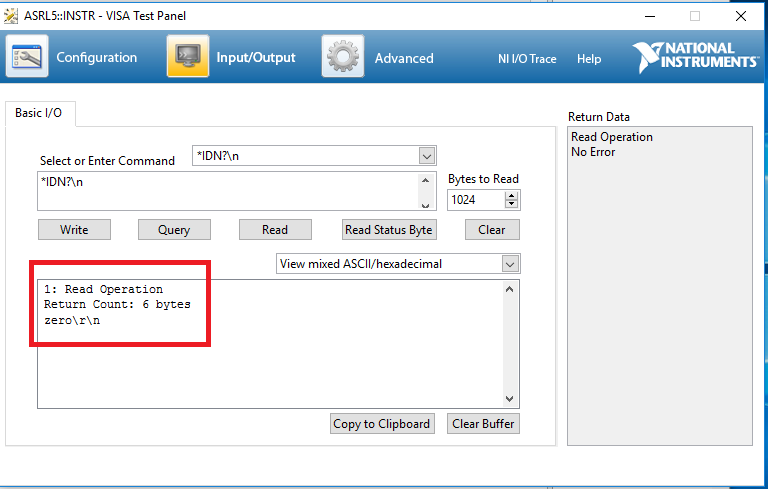Click the Read button
Image resolution: width=768 pixels, height=489 pixels.
275,230
